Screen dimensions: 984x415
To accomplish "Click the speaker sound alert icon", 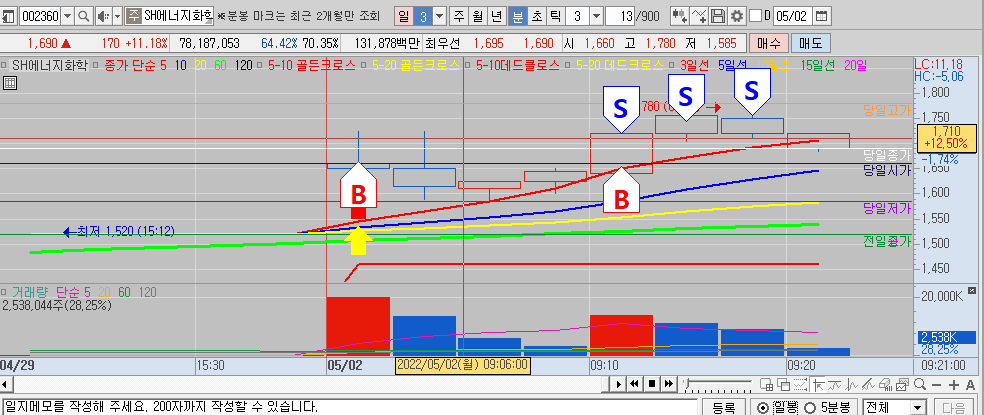I will click(103, 16).
